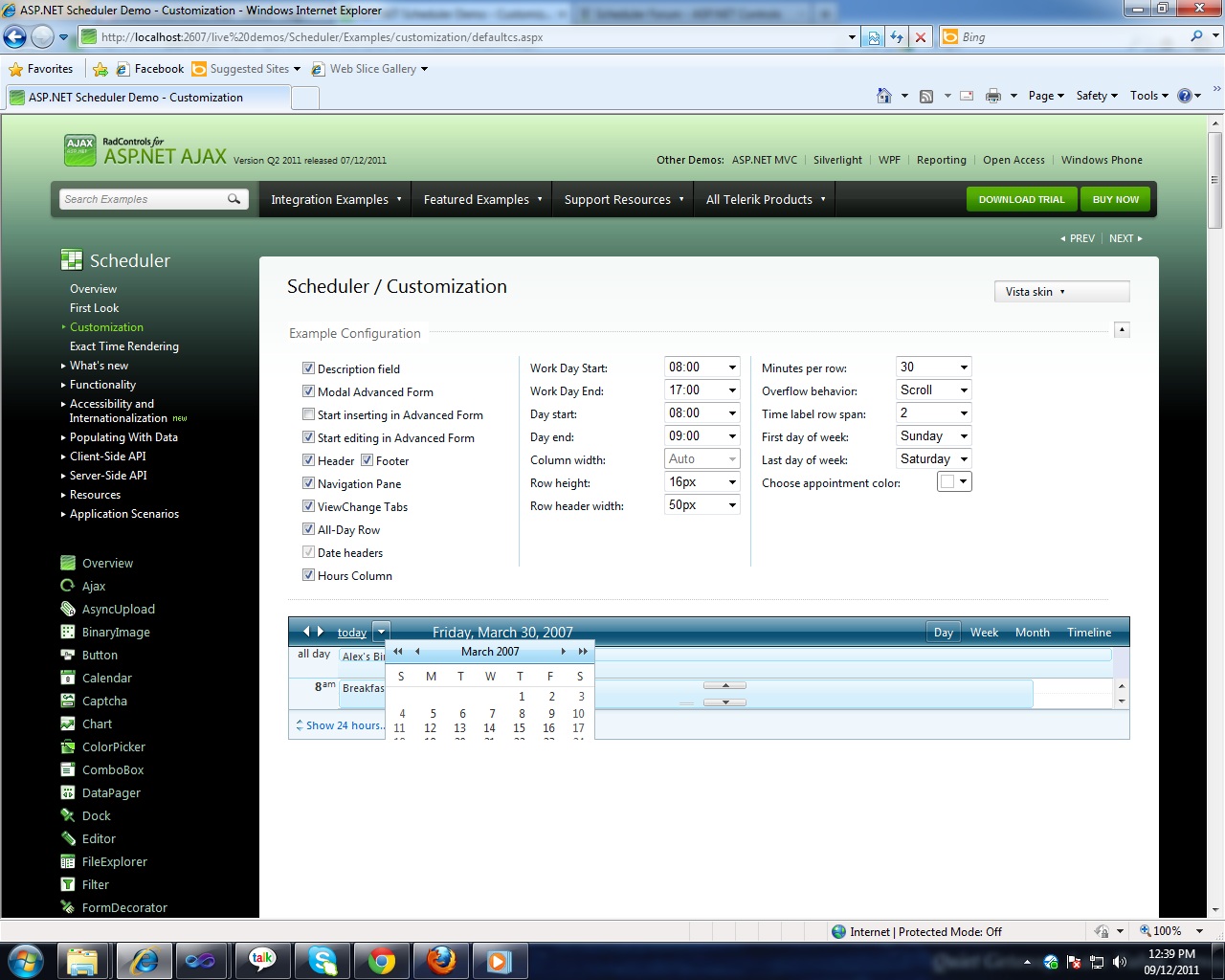Launch Skype from the taskbar
The image size is (1225, 980).
tap(323, 960)
